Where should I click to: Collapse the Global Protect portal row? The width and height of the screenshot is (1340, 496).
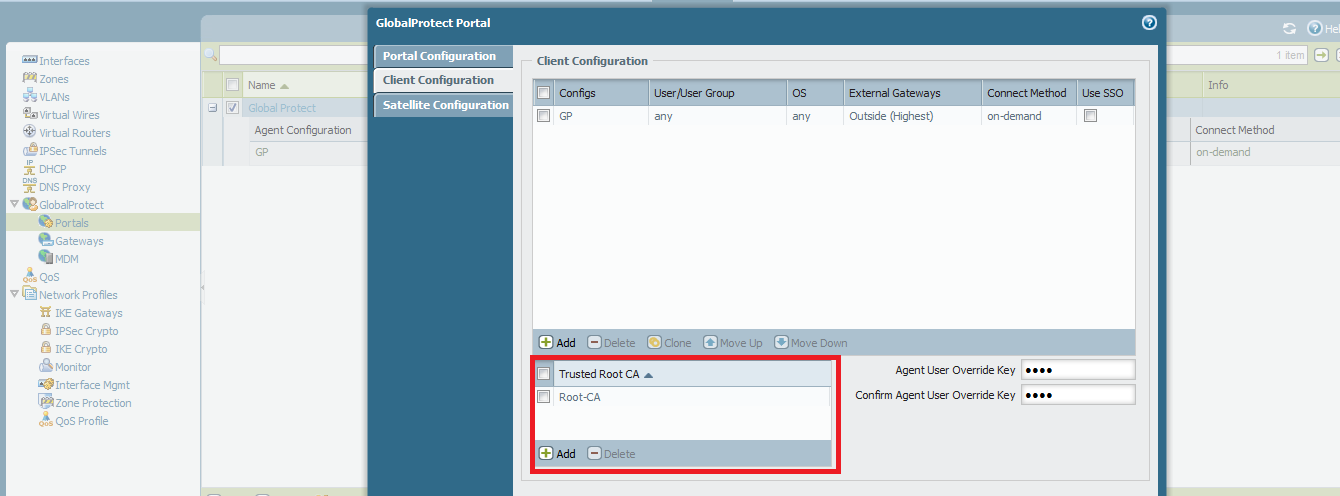[213, 108]
